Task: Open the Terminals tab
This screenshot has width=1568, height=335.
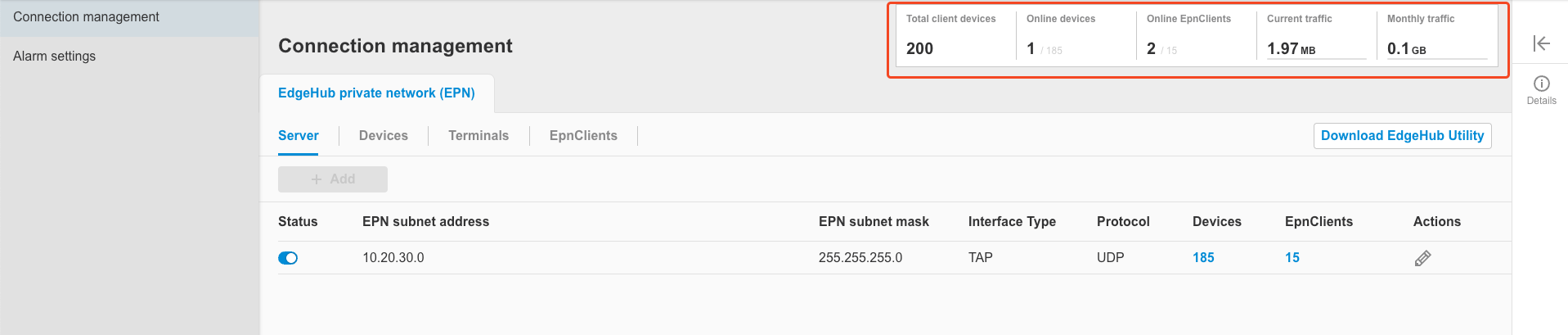Action: [x=478, y=136]
